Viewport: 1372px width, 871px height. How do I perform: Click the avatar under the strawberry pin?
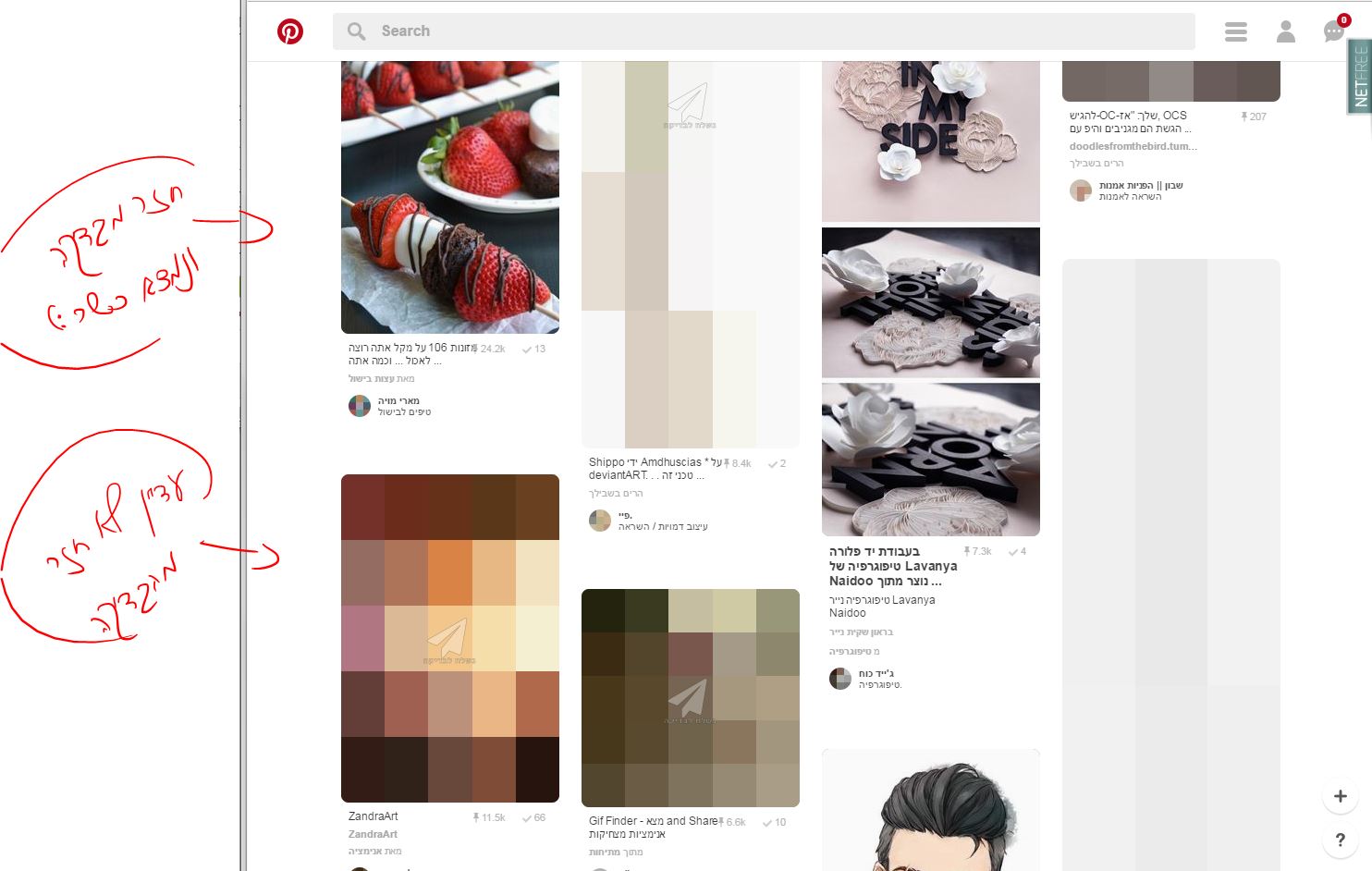[x=360, y=406]
